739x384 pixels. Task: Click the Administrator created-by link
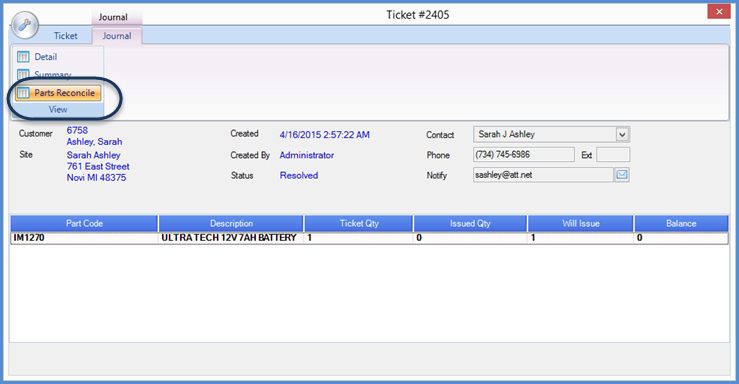click(307, 155)
